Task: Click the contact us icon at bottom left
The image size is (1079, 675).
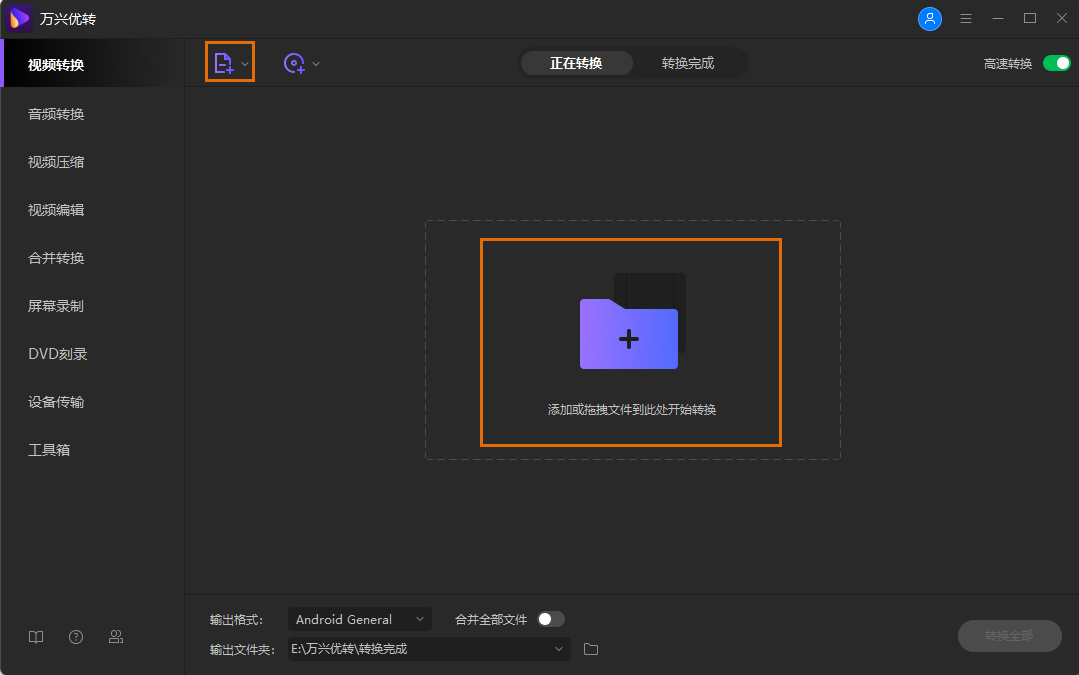Action: (116, 636)
